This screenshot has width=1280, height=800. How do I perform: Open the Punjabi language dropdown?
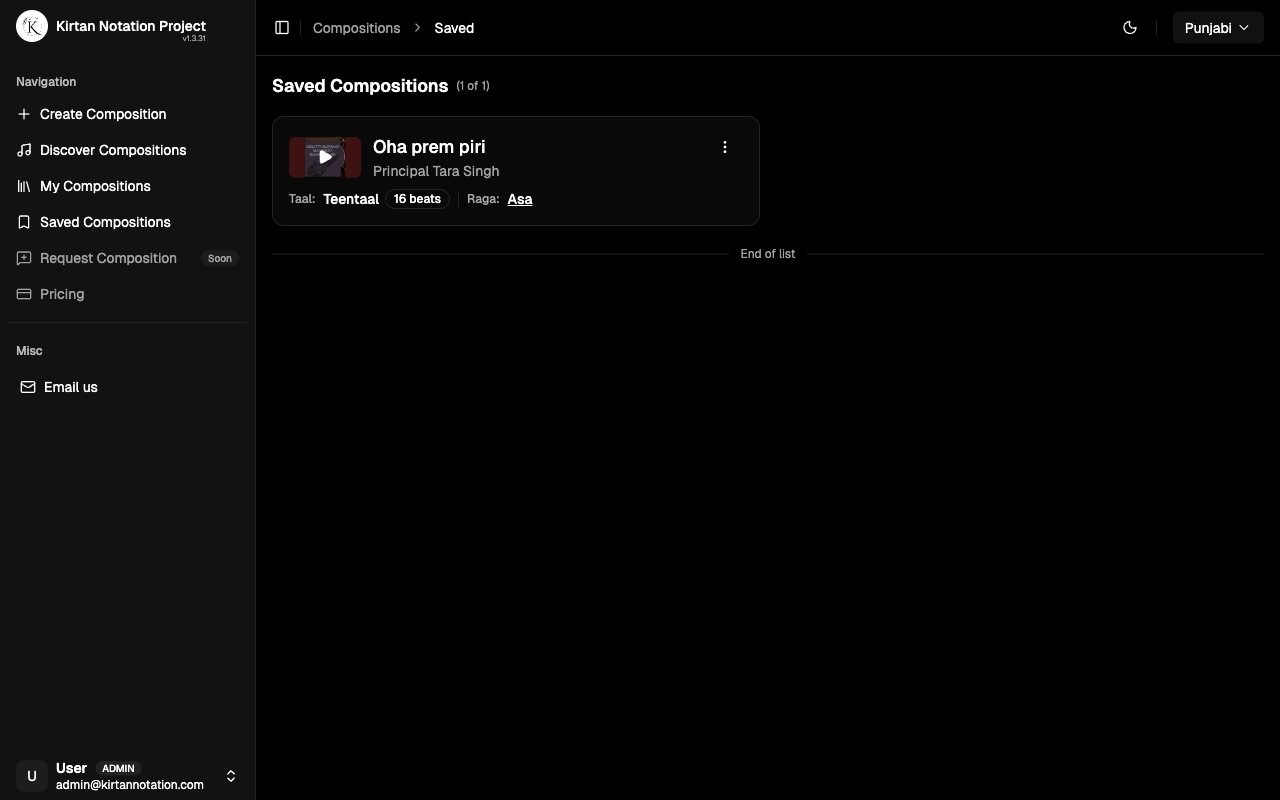[x=1217, y=28]
